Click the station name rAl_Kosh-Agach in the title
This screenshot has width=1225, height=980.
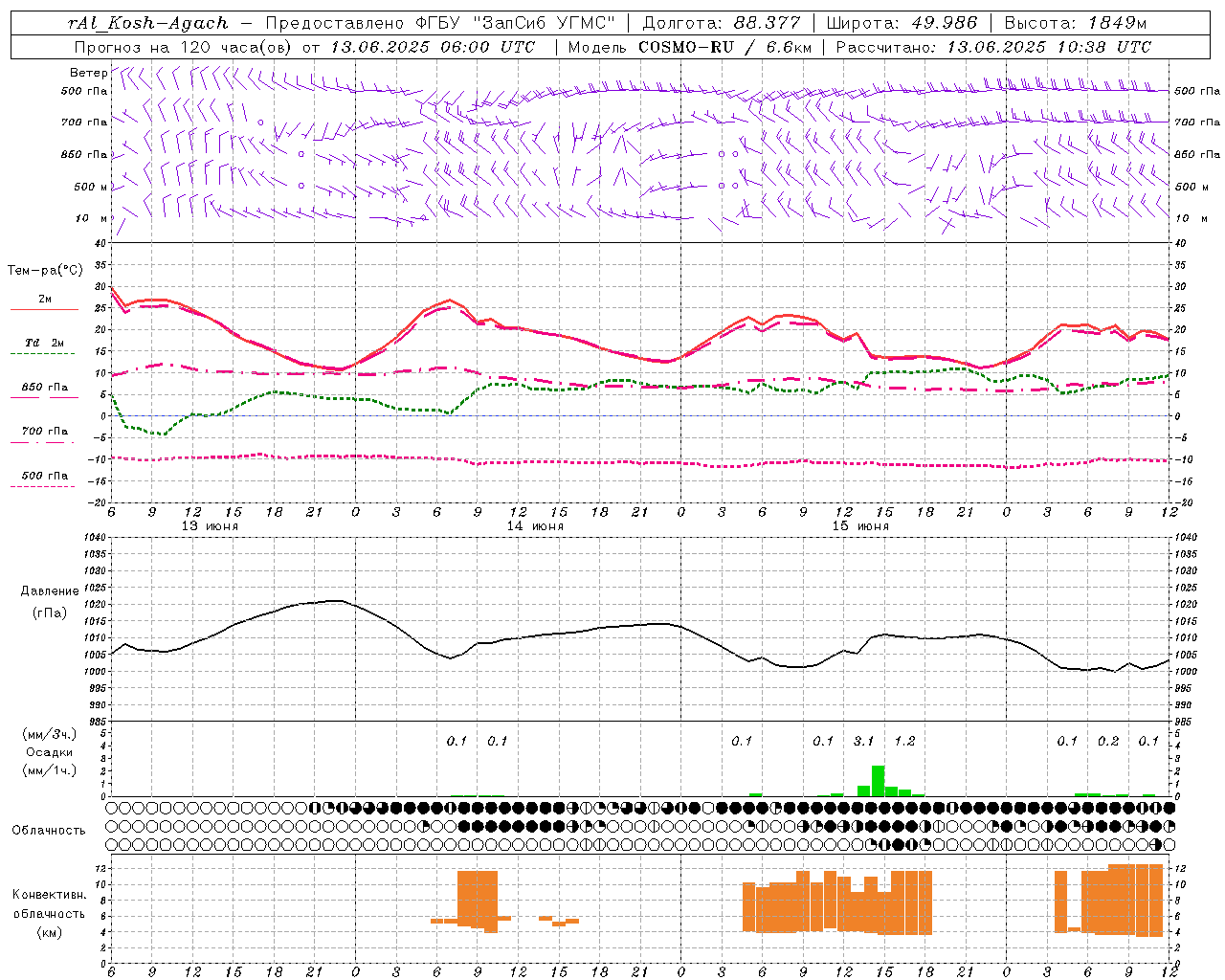[x=148, y=23]
